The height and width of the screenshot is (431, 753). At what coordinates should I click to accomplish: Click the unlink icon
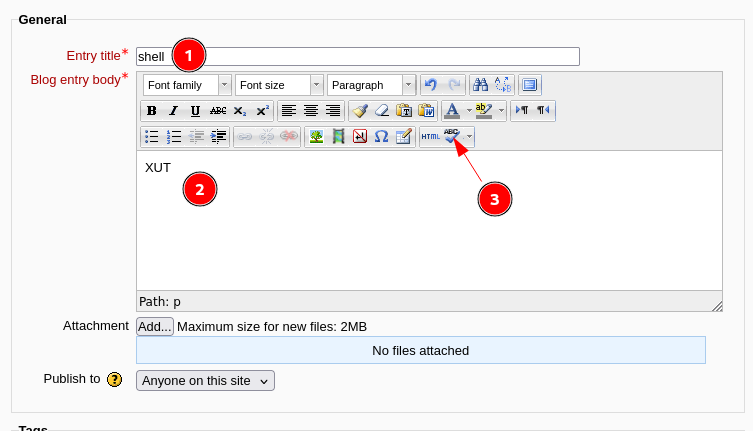coord(267,137)
